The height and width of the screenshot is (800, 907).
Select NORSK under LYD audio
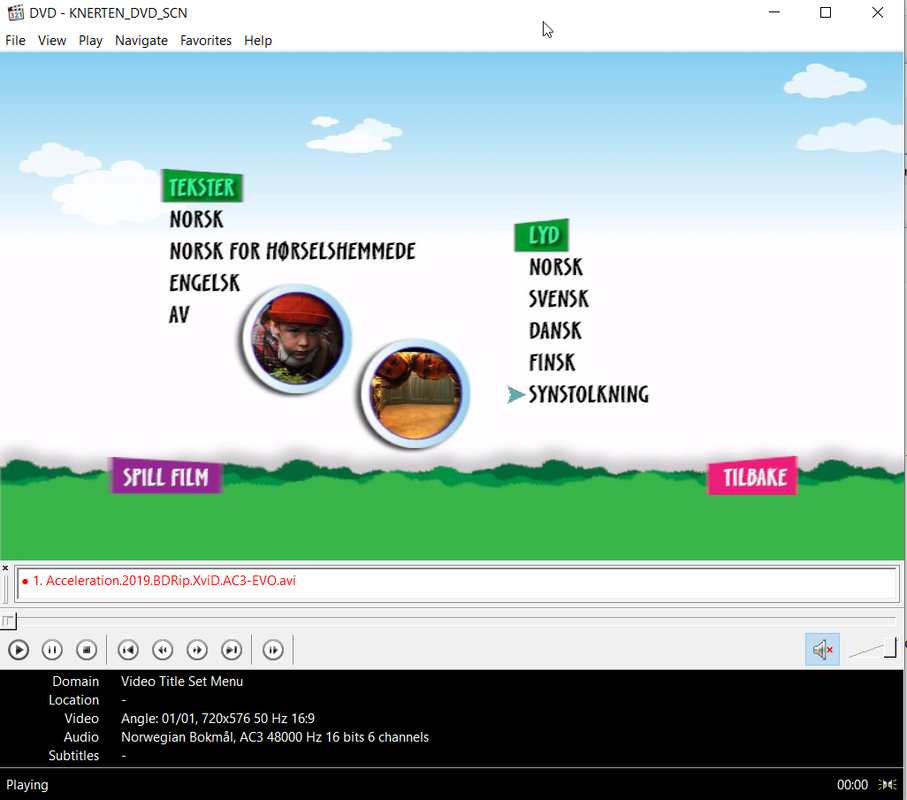[x=556, y=267]
